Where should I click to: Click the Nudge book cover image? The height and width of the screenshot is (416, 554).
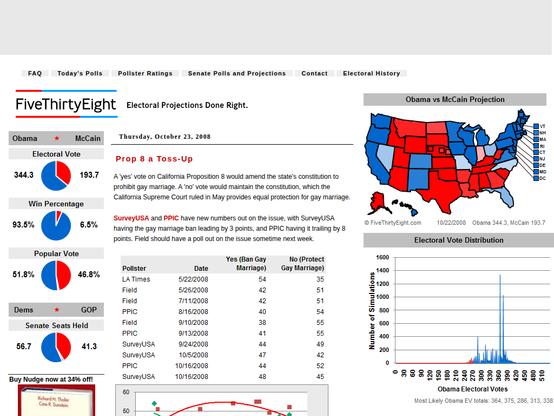pos(57,400)
